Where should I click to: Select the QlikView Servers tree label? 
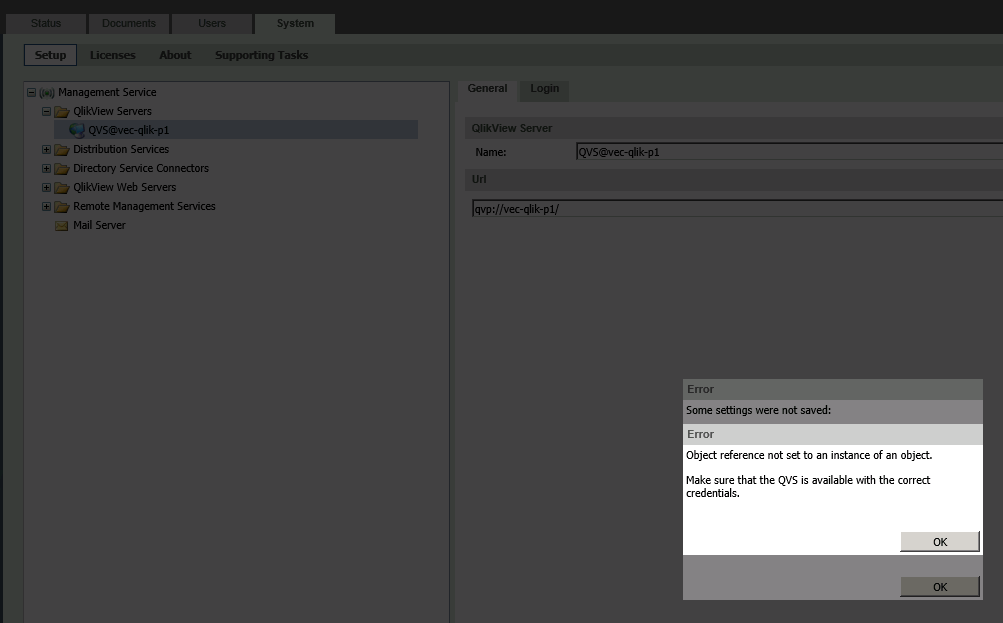pyautogui.click(x=112, y=111)
